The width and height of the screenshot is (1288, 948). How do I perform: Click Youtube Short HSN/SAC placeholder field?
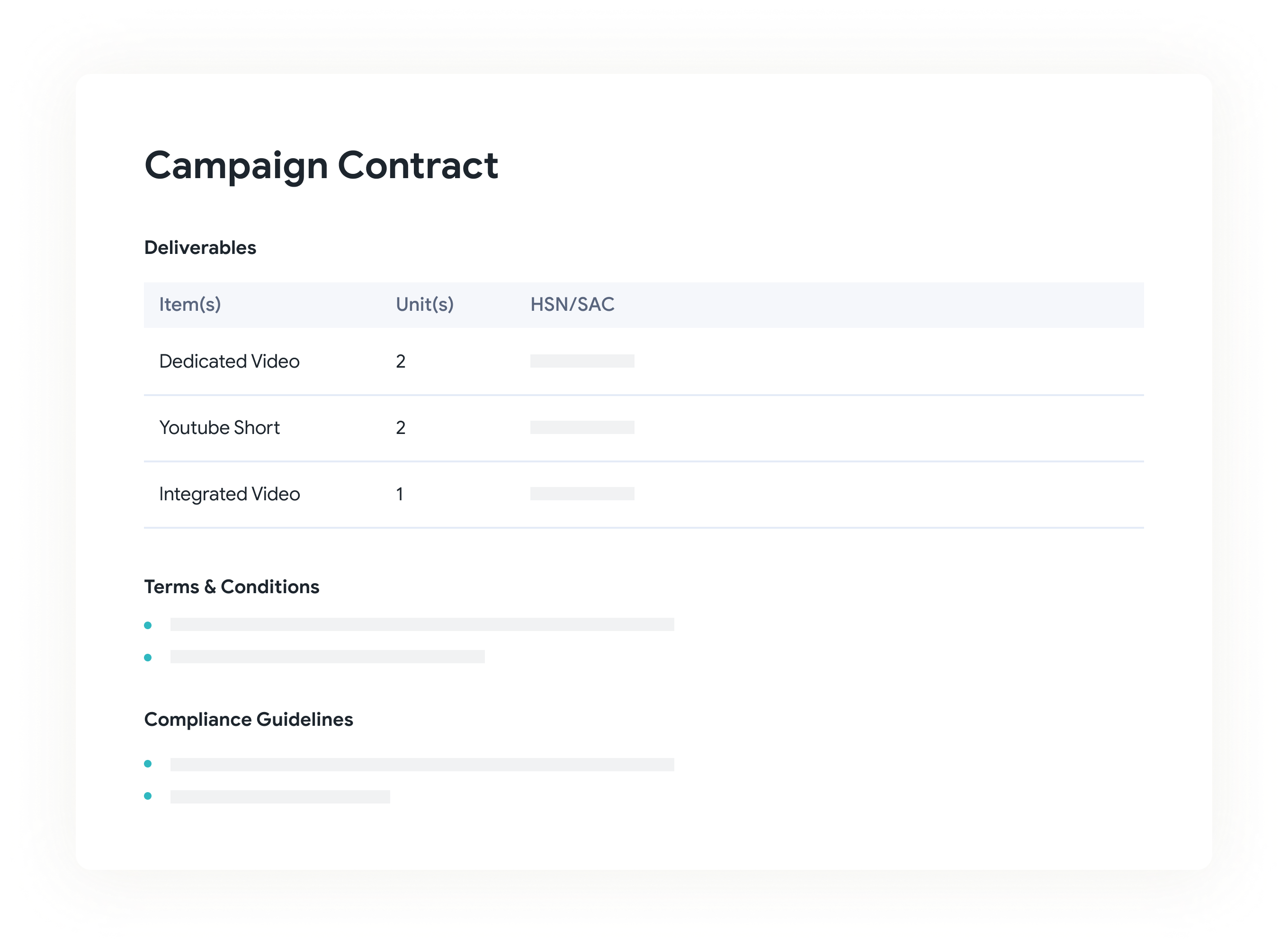tap(582, 427)
